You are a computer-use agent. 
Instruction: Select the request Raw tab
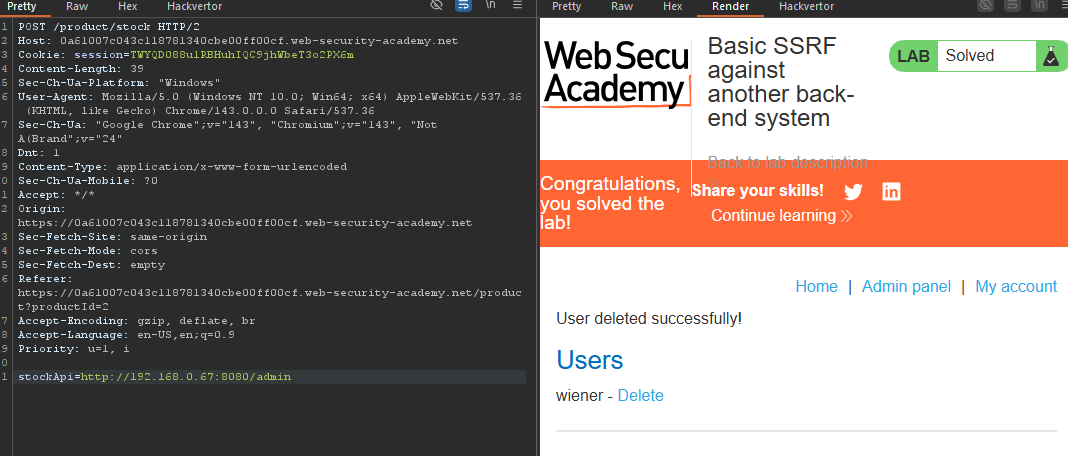(77, 7)
